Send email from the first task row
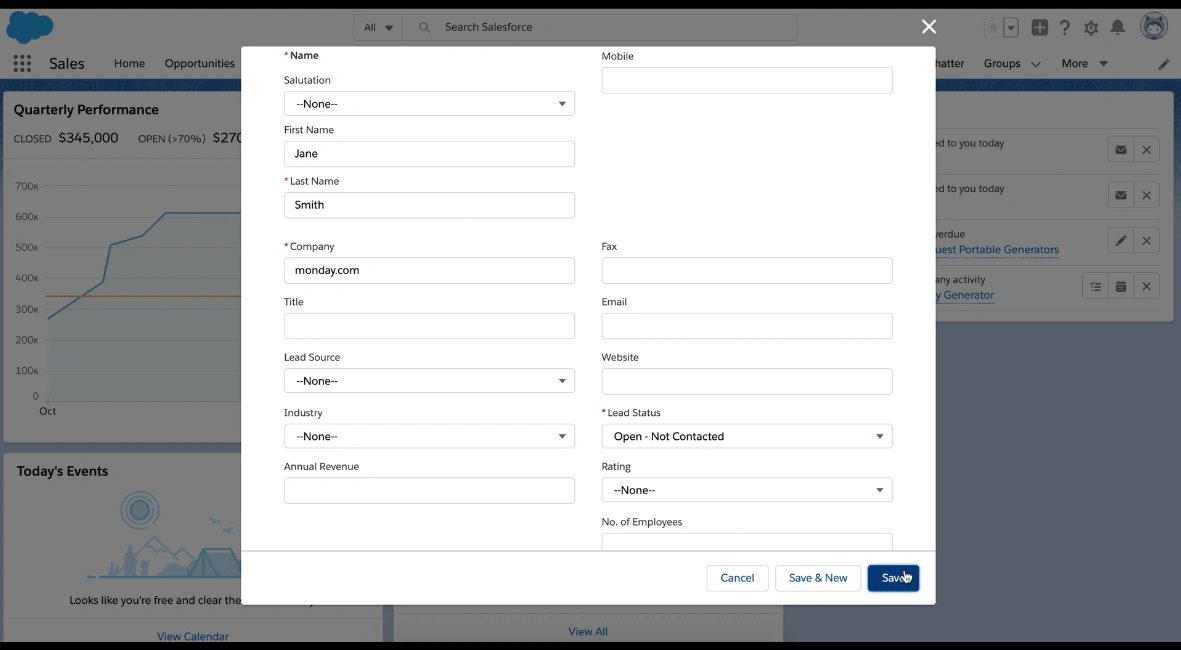 (1118, 149)
